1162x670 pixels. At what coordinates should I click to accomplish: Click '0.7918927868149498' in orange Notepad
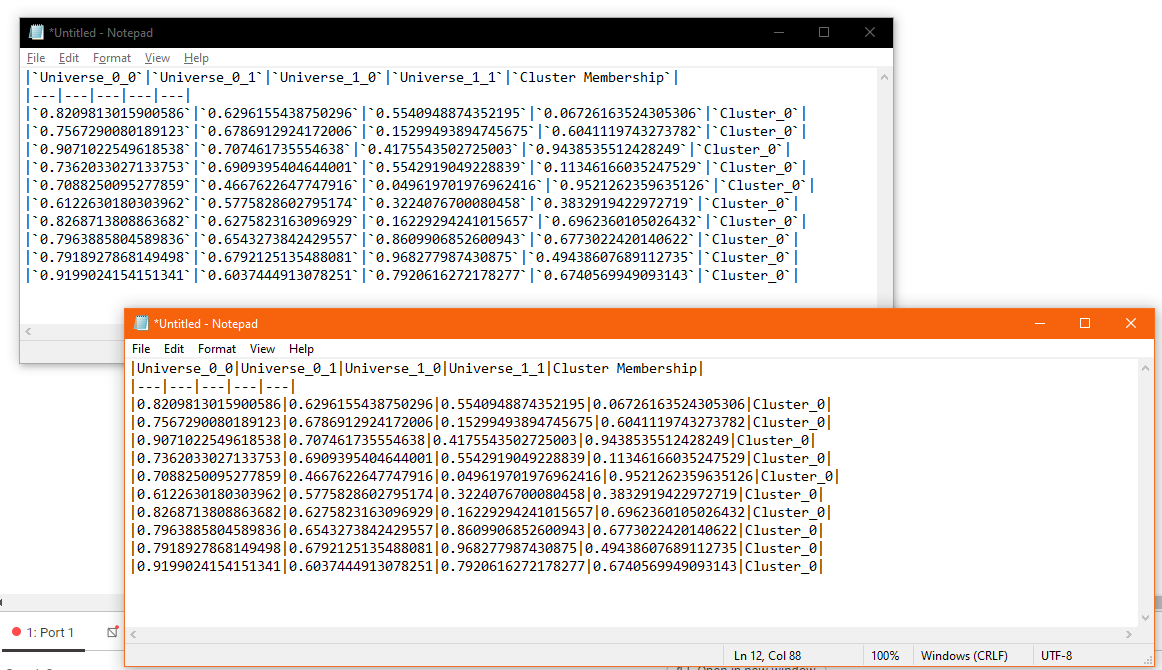[209, 548]
